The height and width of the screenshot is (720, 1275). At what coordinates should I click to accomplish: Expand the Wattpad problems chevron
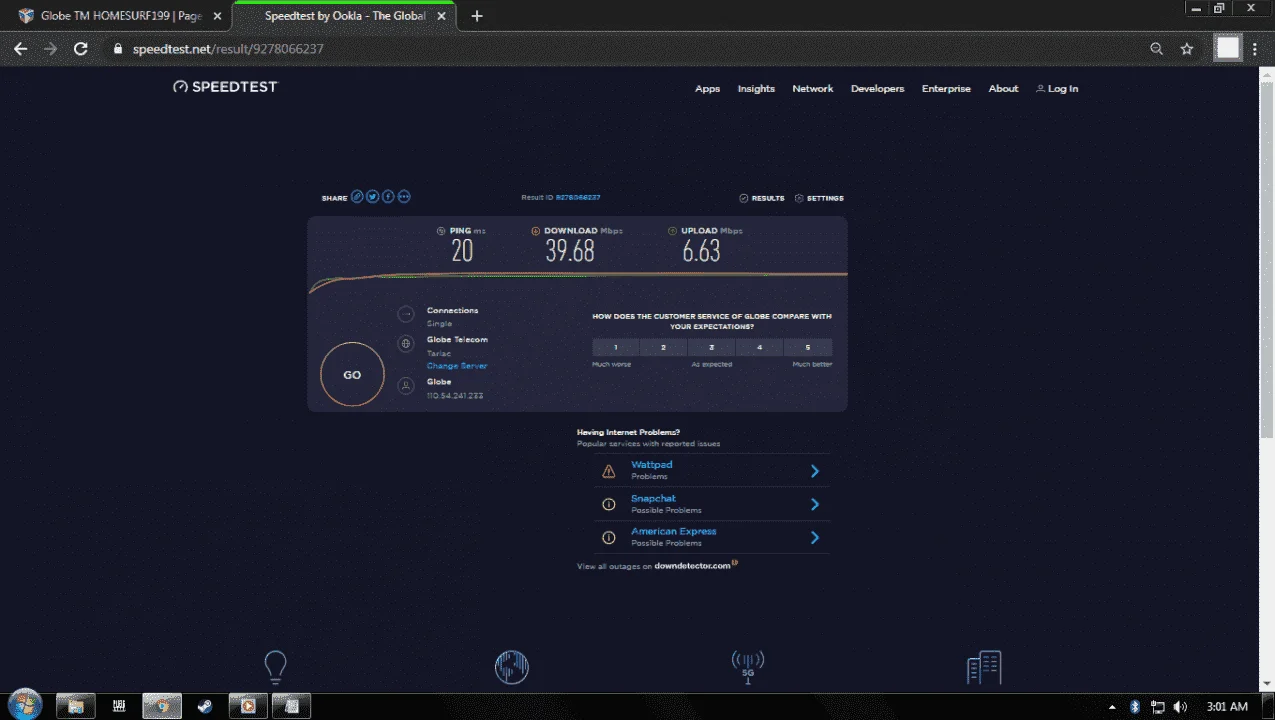click(x=815, y=471)
